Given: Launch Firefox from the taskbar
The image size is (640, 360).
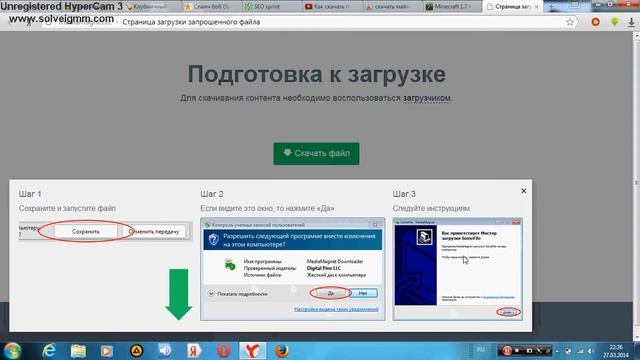Looking at the screenshot, I should click(281, 351).
